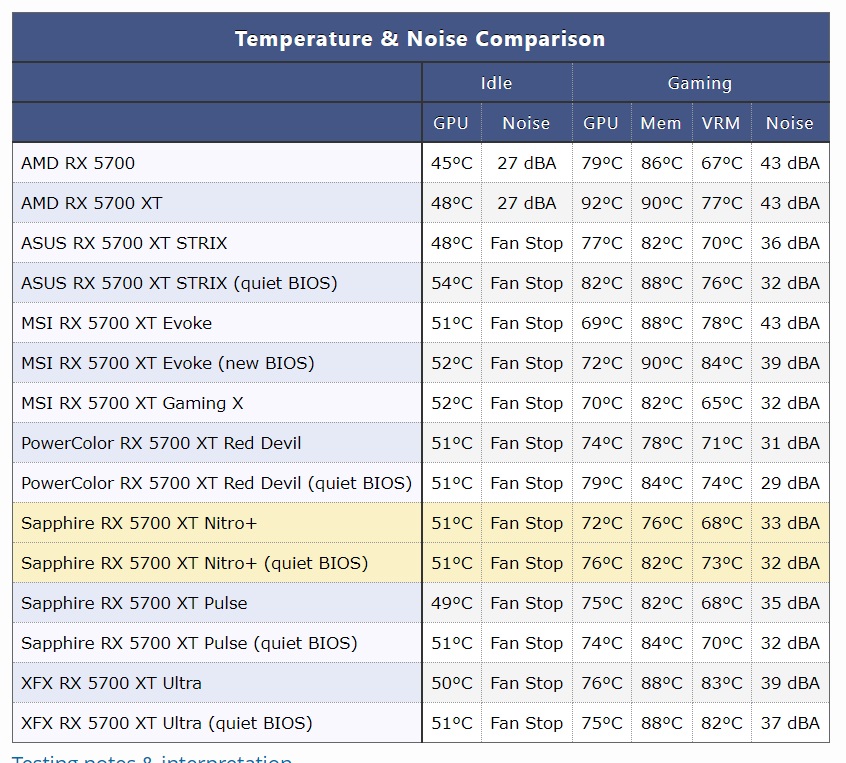846x763 pixels.
Task: Click the "Testing notes & interpretation" link
Action: coord(152,758)
